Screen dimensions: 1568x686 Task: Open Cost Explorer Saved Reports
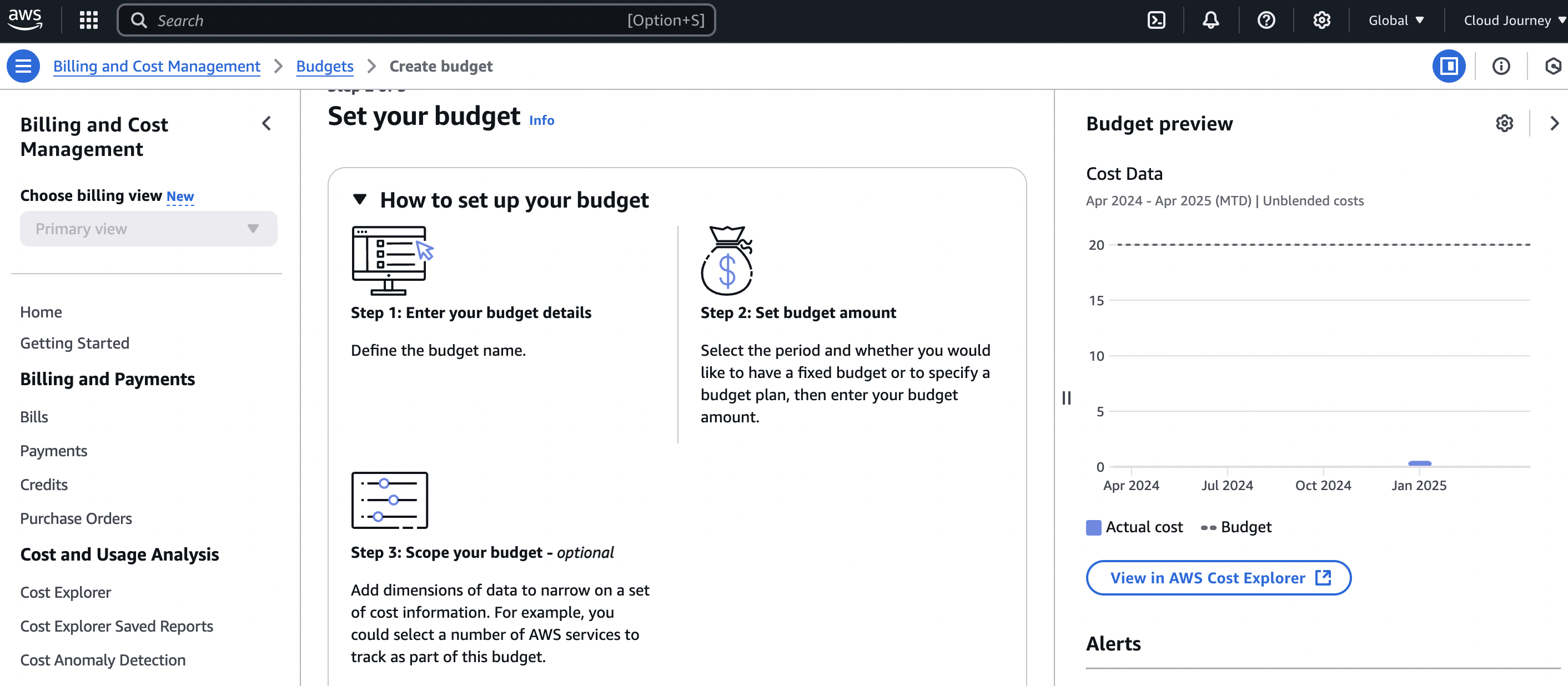click(116, 626)
